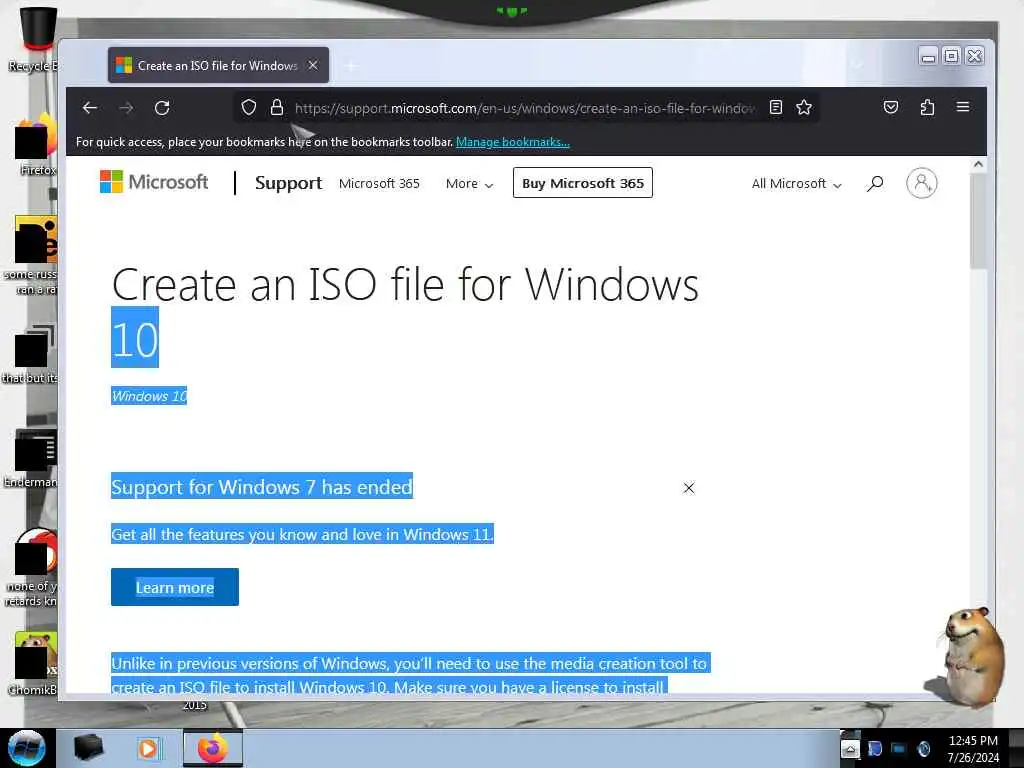
Task: Open a new tab with plus button
Action: click(351, 66)
